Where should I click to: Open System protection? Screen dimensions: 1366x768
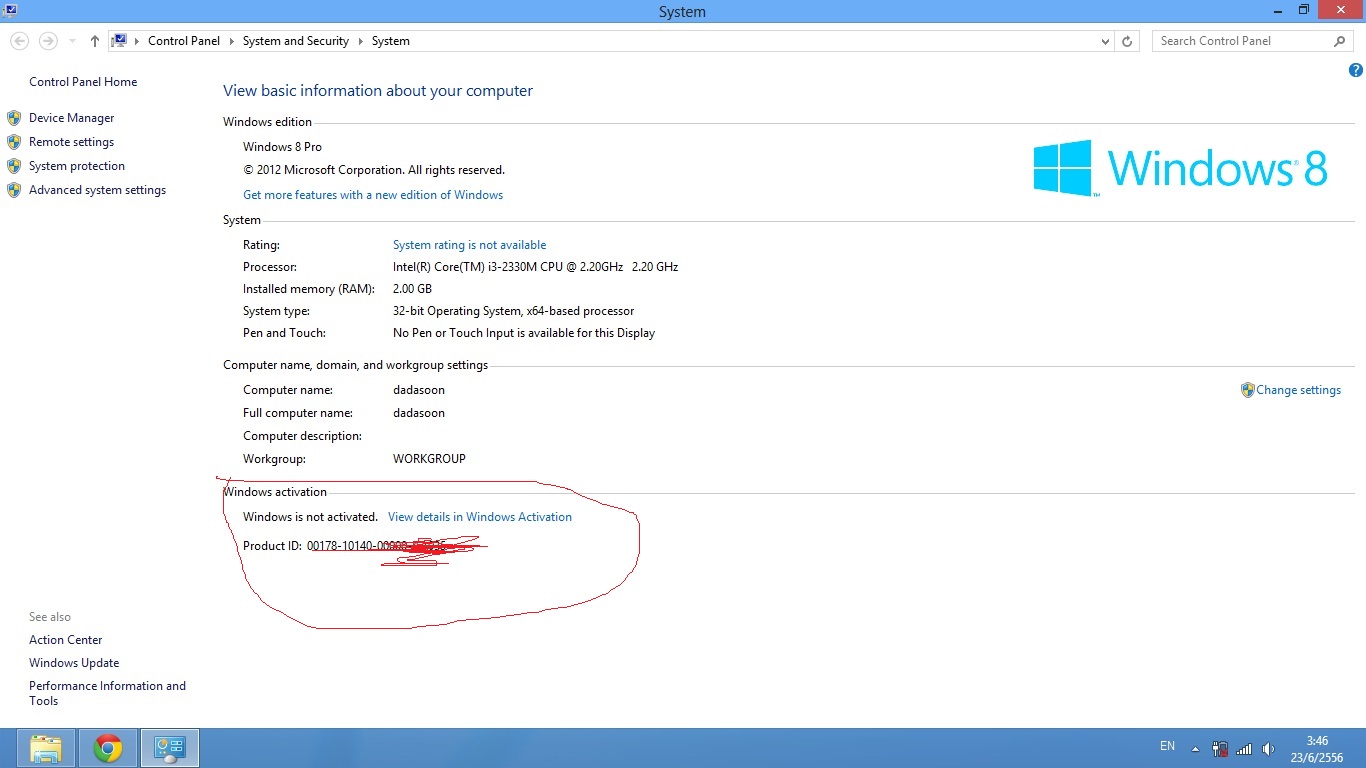tap(77, 166)
